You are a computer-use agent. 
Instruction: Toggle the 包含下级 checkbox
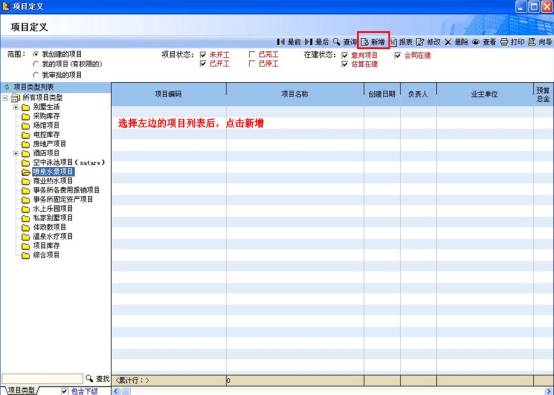coord(64,391)
